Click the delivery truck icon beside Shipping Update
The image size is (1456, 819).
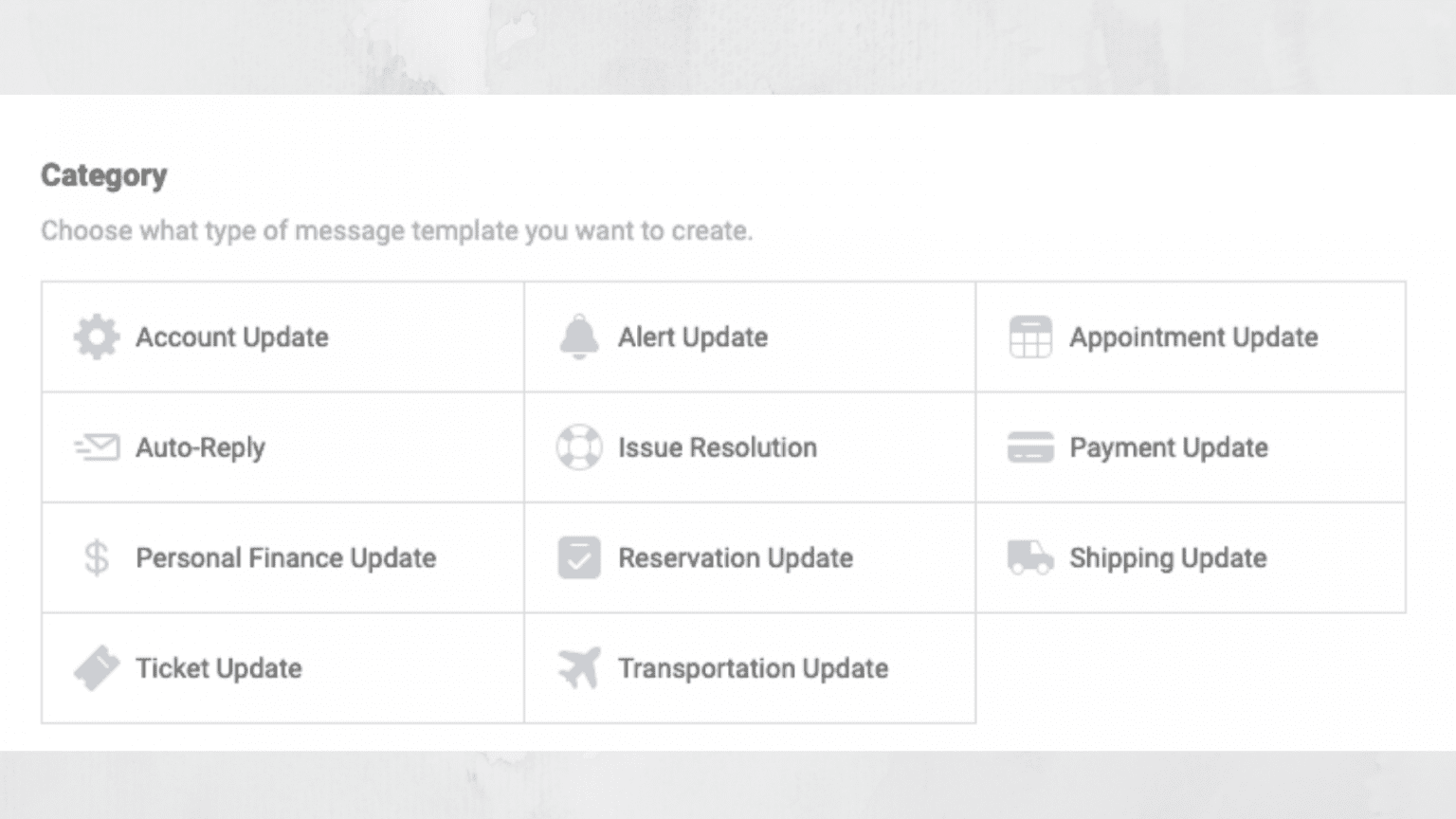pos(1030,557)
